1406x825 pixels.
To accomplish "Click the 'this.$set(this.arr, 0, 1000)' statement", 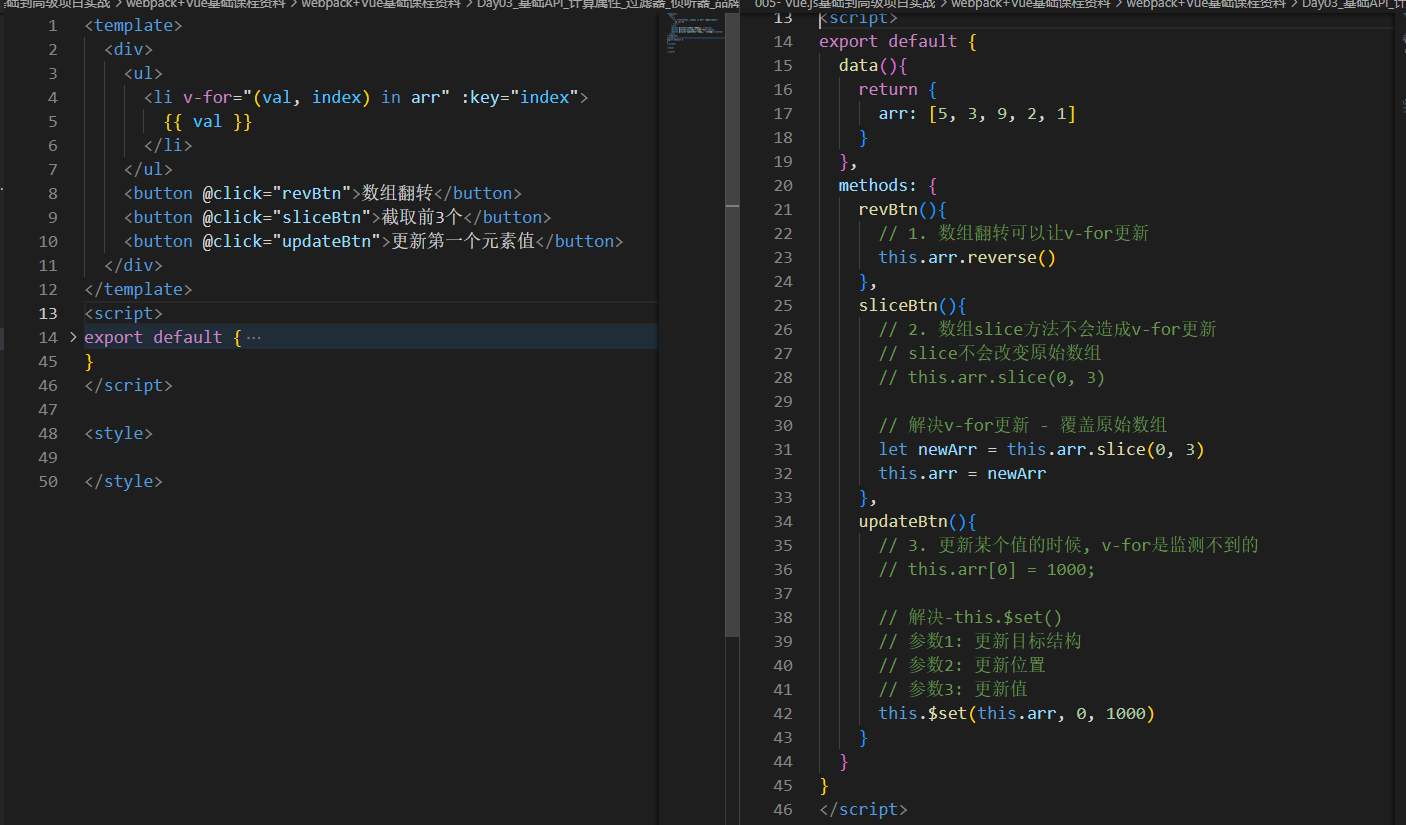I will (1017, 713).
